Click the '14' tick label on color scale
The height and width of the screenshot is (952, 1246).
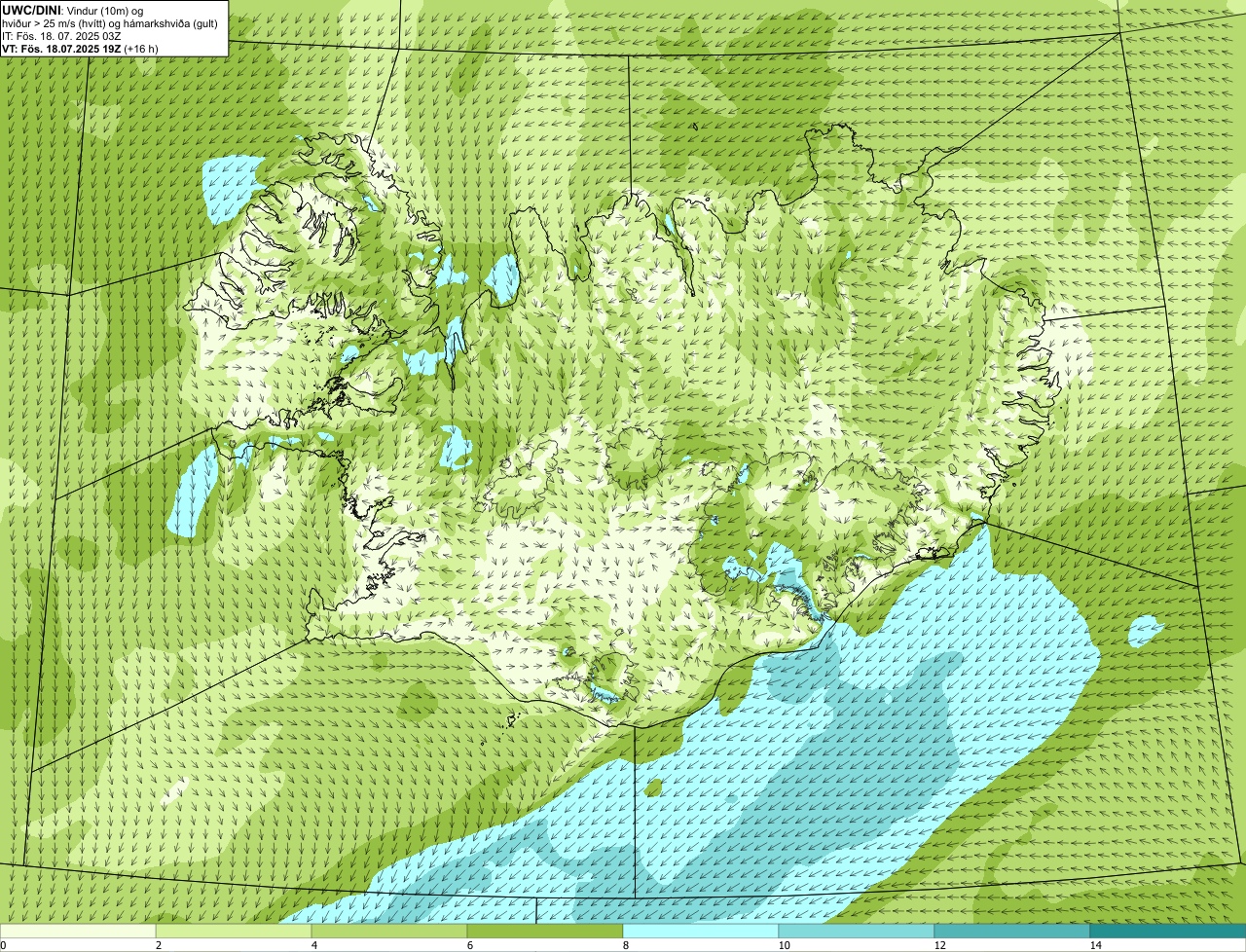coord(1095,945)
